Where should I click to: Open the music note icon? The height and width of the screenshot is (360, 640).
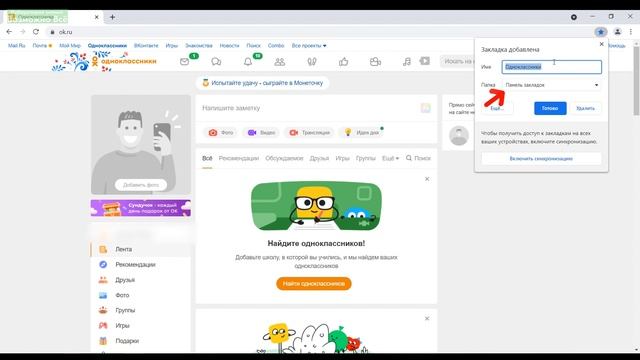tap(407, 62)
